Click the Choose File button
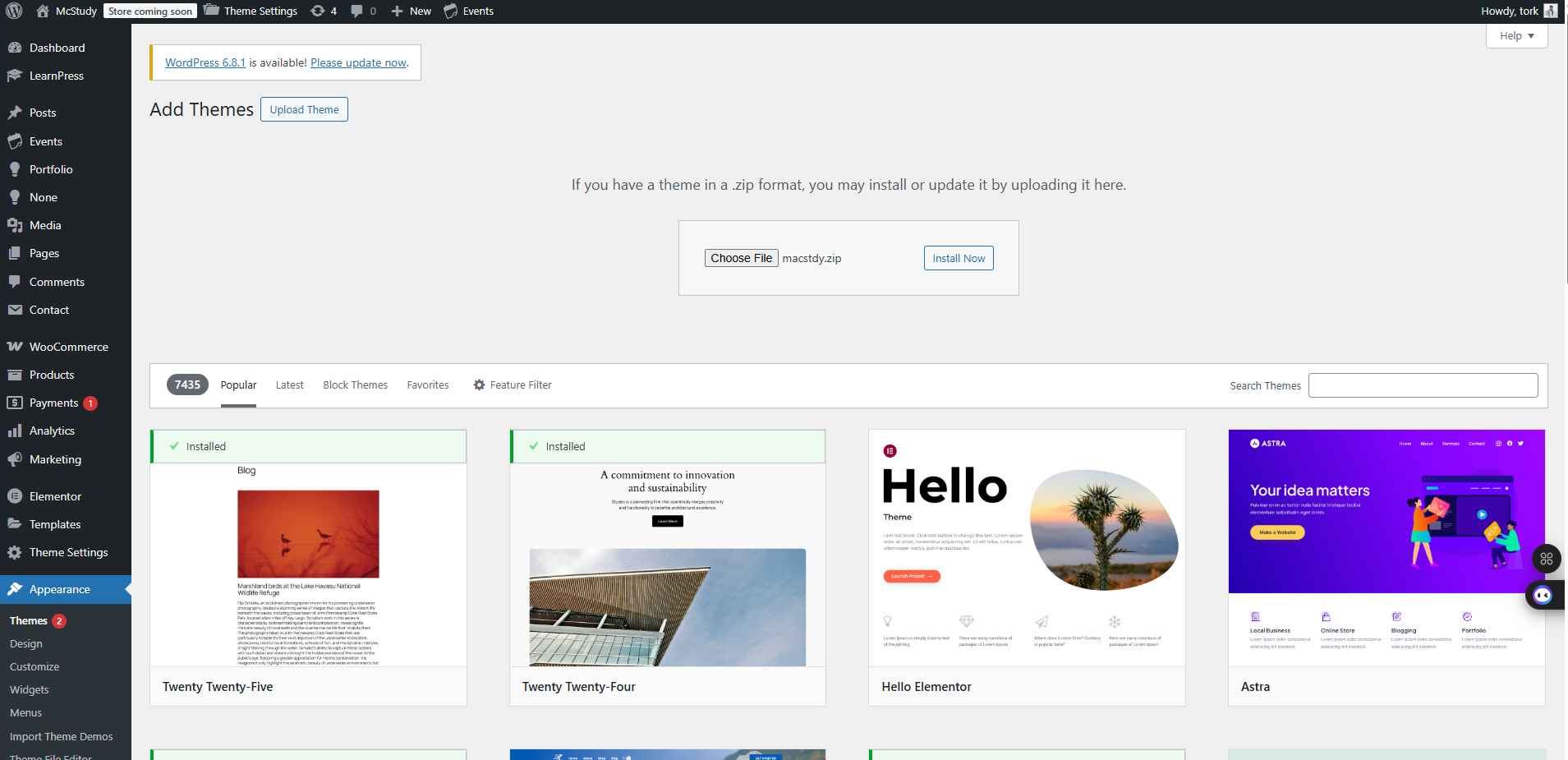 741,258
